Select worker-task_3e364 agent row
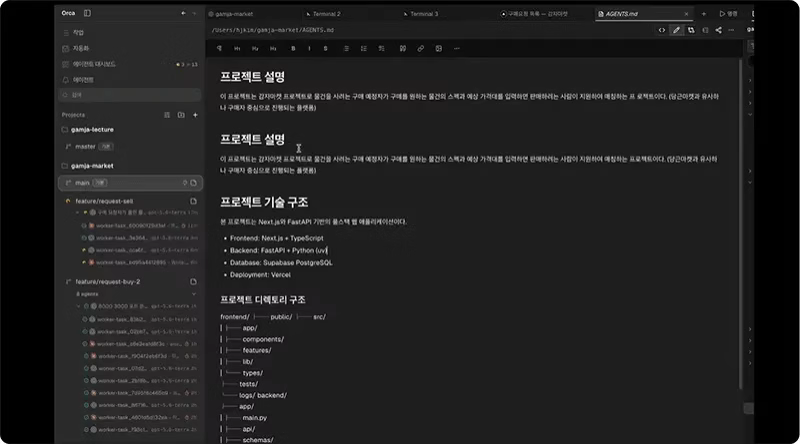The width and height of the screenshot is (800, 444). [140, 238]
